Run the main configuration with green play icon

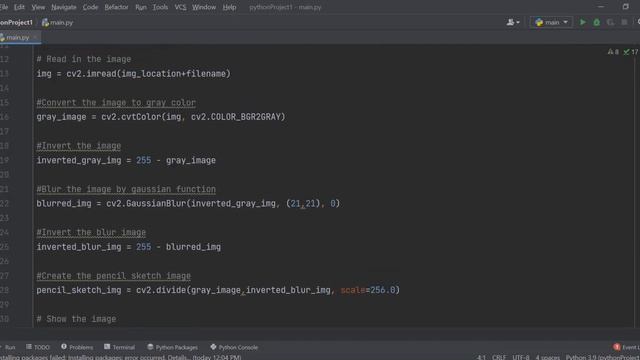[583, 22]
